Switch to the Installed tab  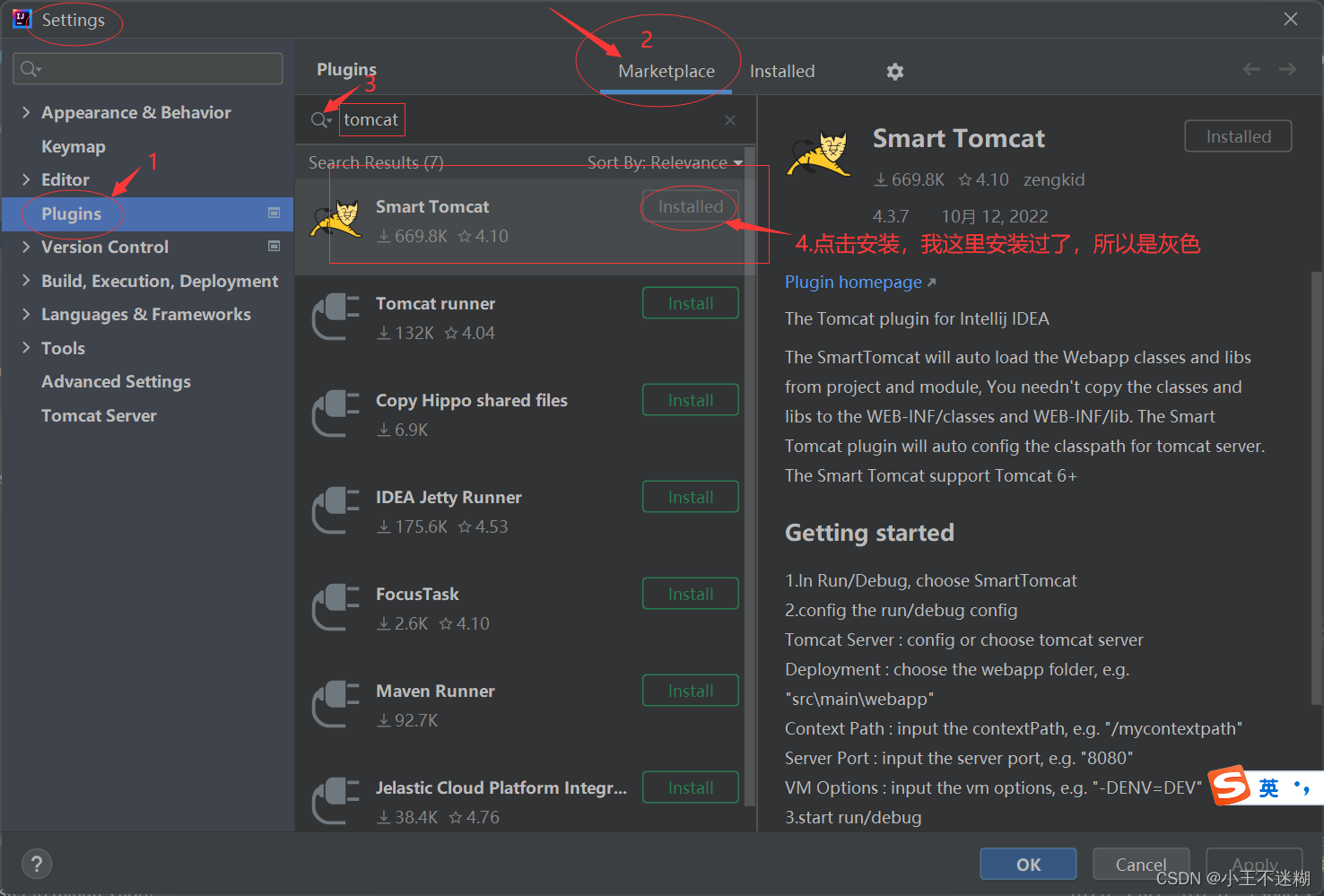pos(782,71)
